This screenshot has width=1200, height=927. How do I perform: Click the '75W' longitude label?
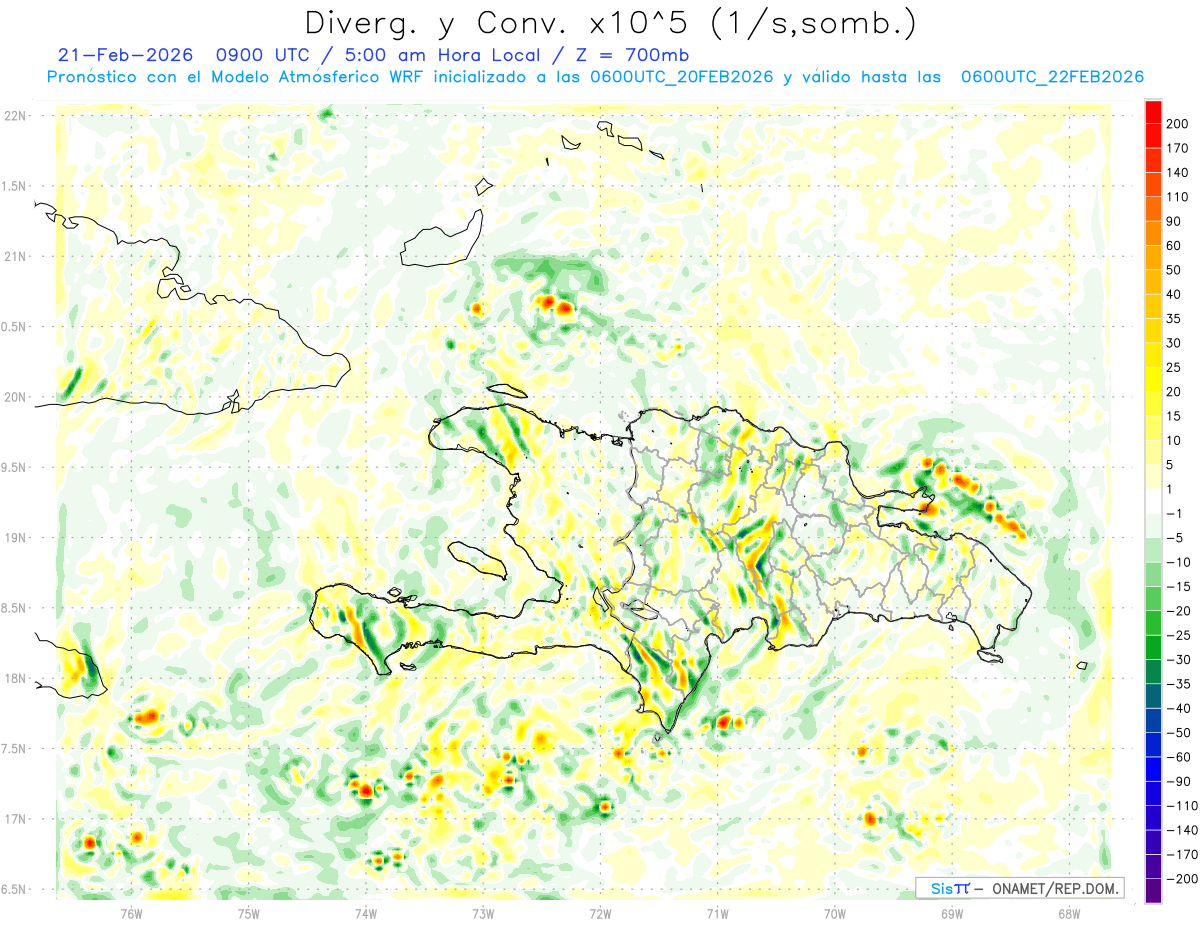[x=248, y=912]
